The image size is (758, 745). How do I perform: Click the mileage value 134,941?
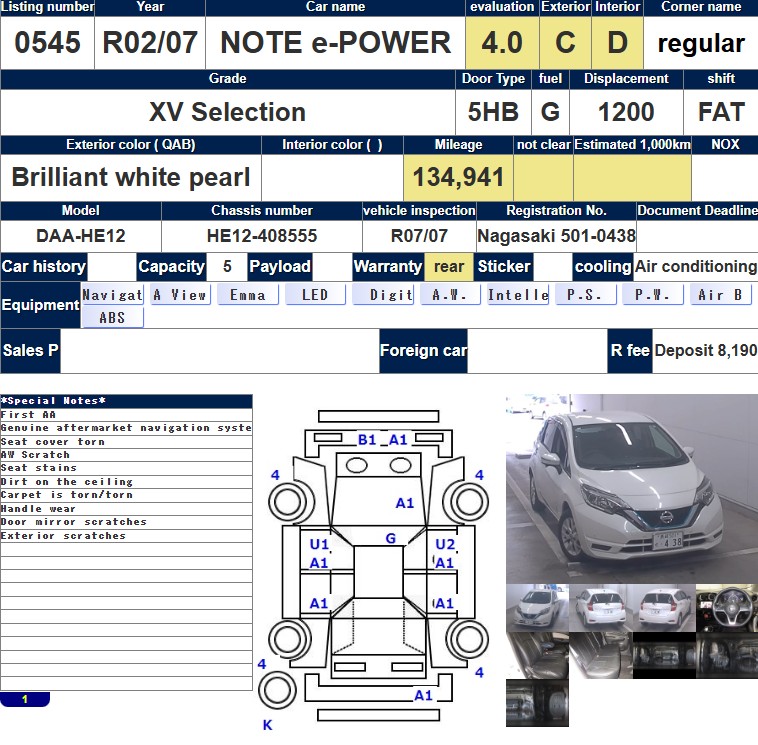458,177
